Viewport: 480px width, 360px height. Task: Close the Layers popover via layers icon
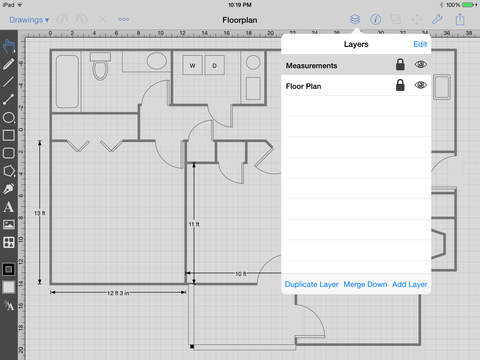[355, 19]
